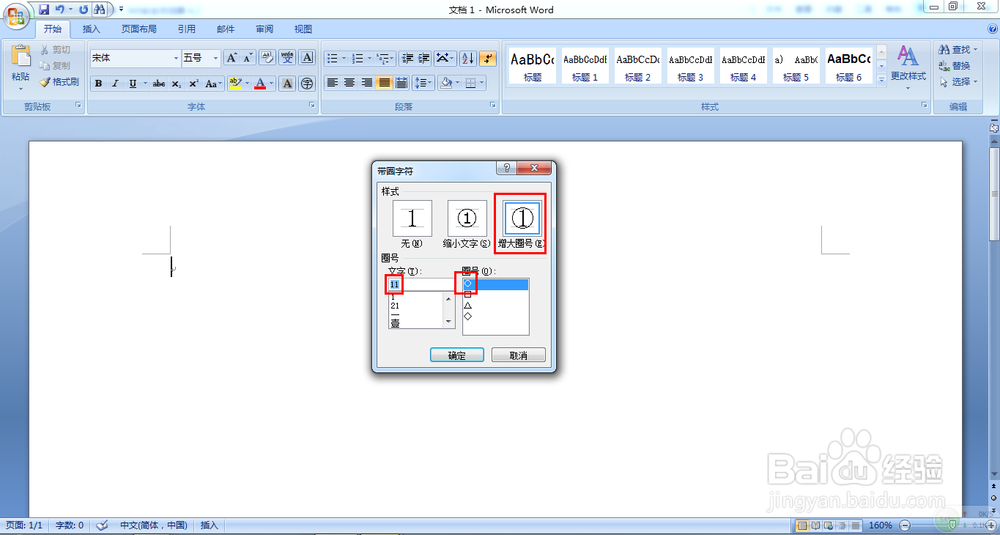The image size is (1000, 535).
Task: Toggle character shading button
Action: (287, 84)
